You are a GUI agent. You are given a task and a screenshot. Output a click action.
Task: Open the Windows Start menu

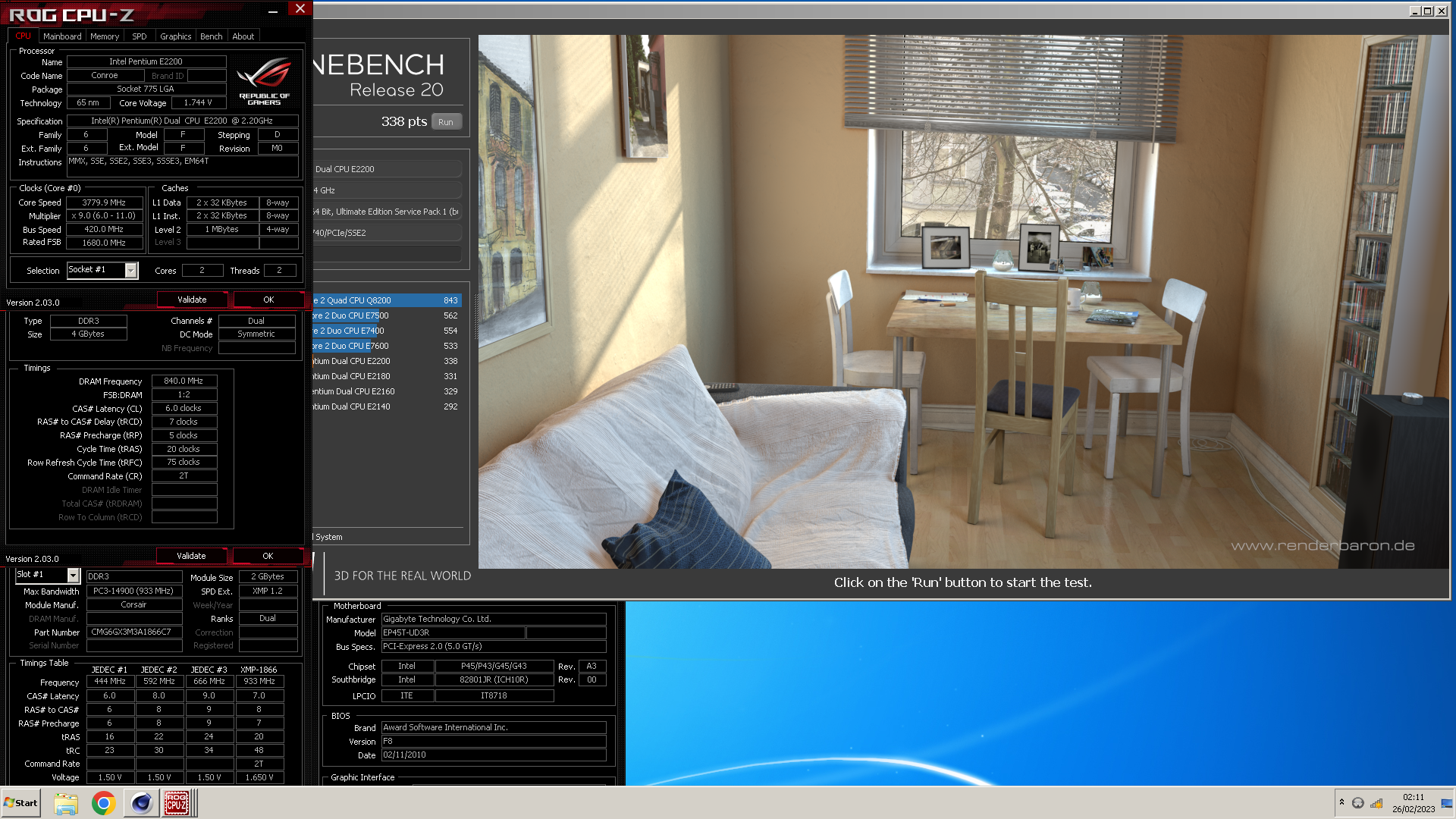pos(21,803)
